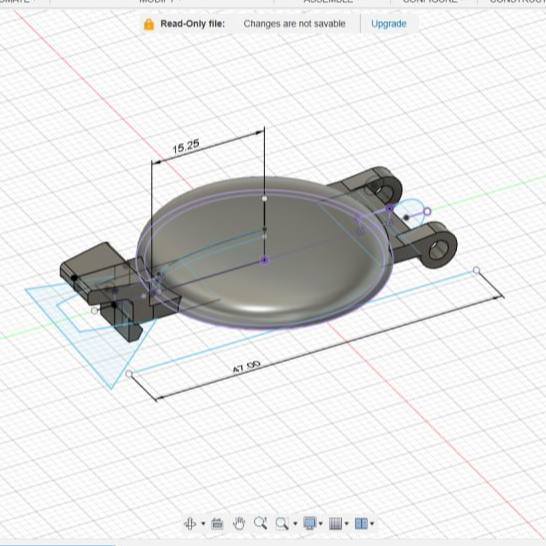This screenshot has width=546, height=546.
Task: Open the Display Settings monitor icon
Action: pyautogui.click(x=310, y=523)
